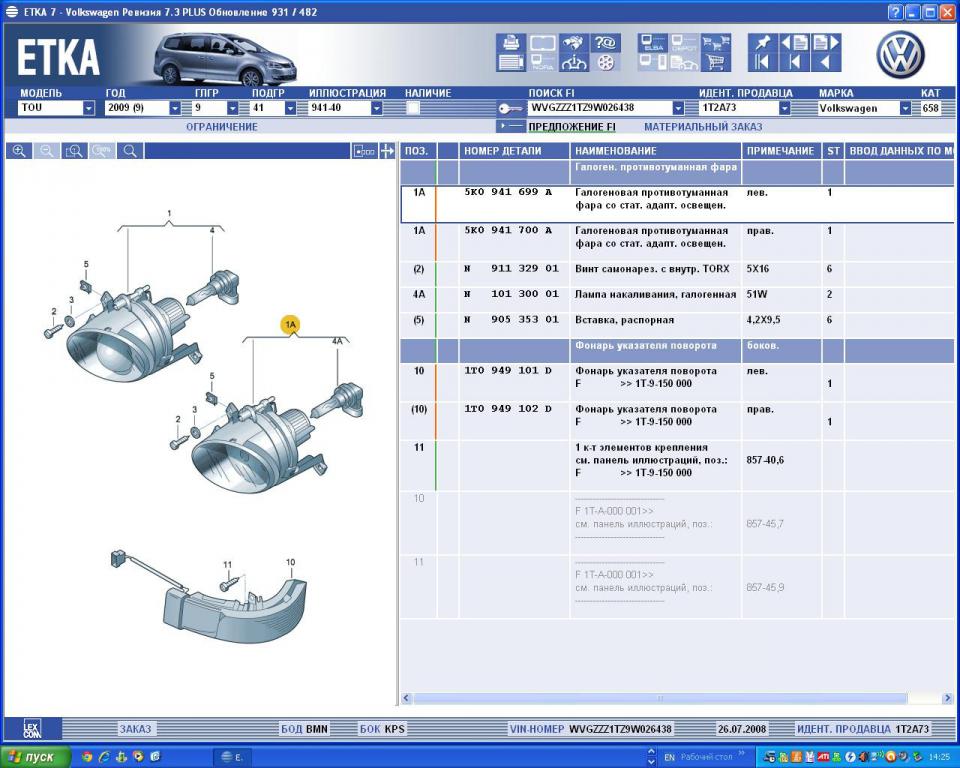Image resolution: width=960 pixels, height=768 pixels.
Task: Click VIN-НОМЕР field in status bar
Action: 590,729
